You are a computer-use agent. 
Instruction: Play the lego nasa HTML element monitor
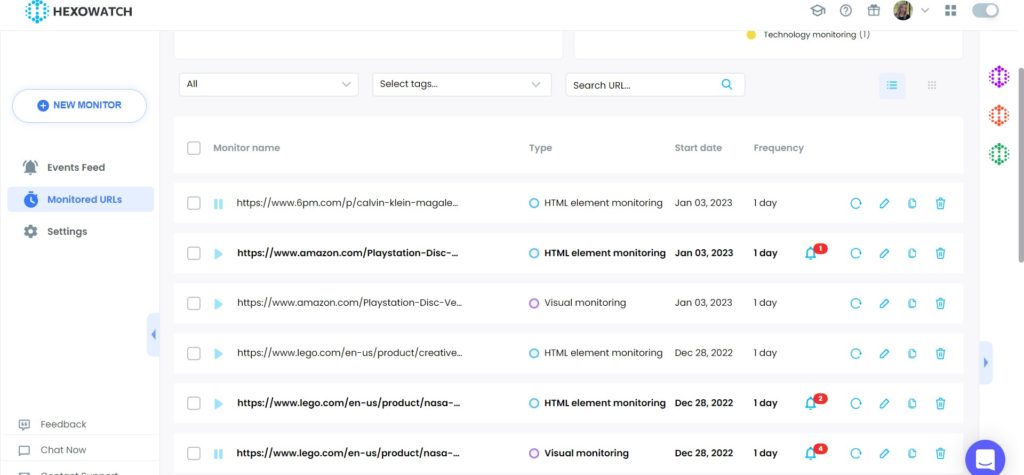[218, 404]
